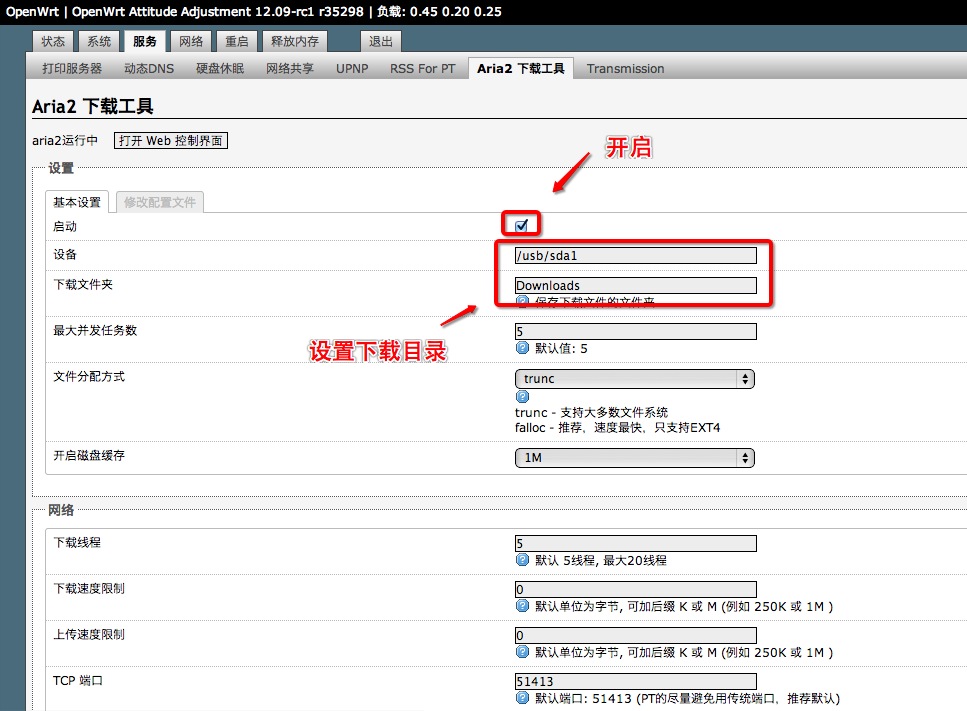Click help icon under file allocation dropdown
The width and height of the screenshot is (967, 711).
pos(522,396)
